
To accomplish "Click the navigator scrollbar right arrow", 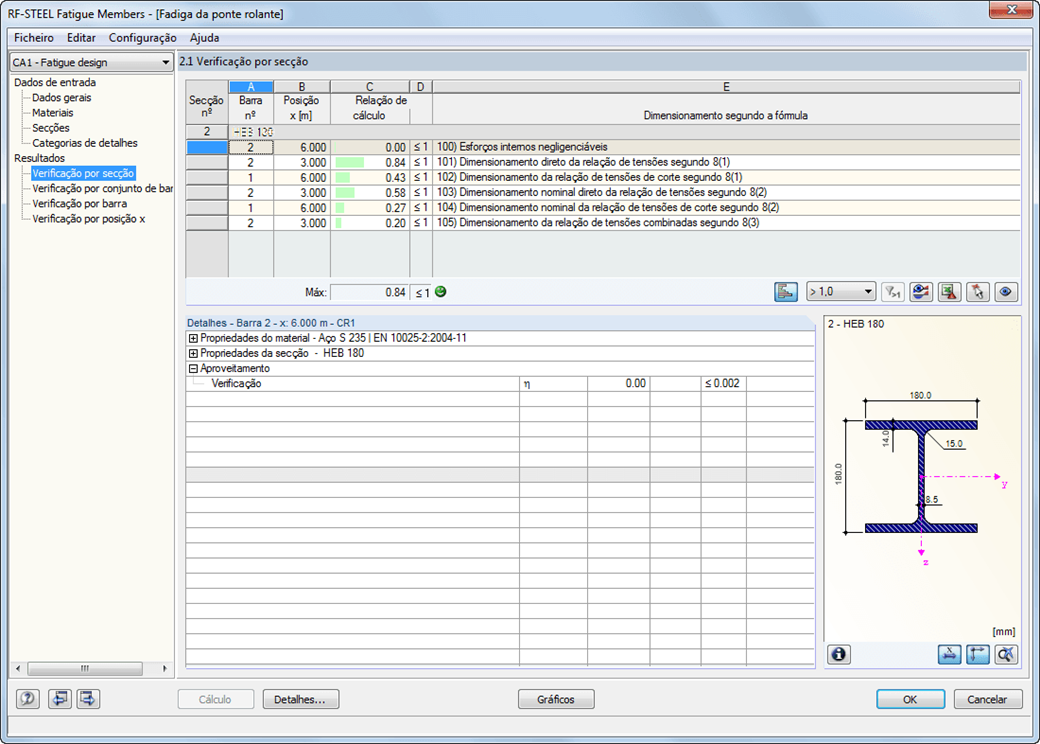I will pos(164,668).
